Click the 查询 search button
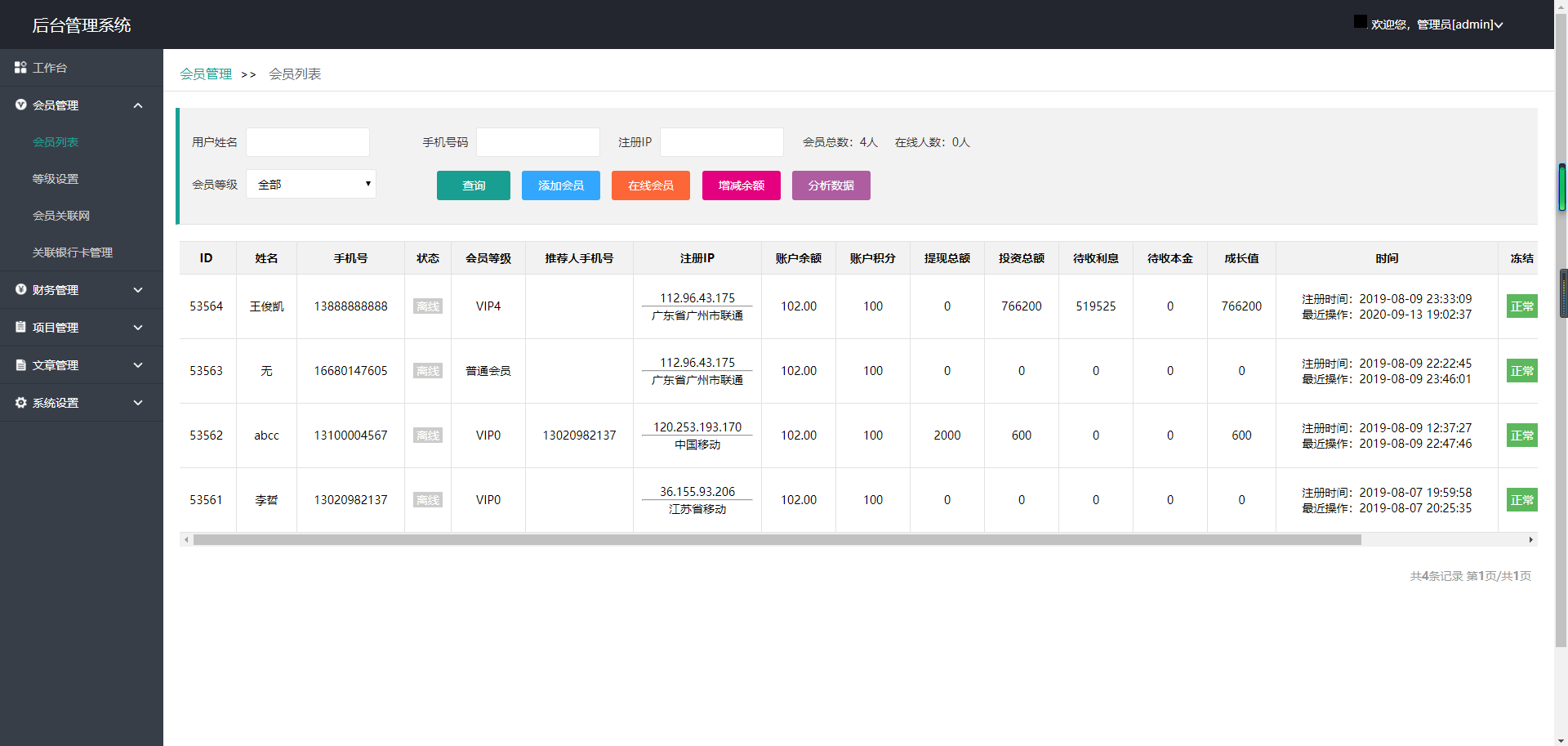This screenshot has height=746, width=1568. [x=474, y=185]
